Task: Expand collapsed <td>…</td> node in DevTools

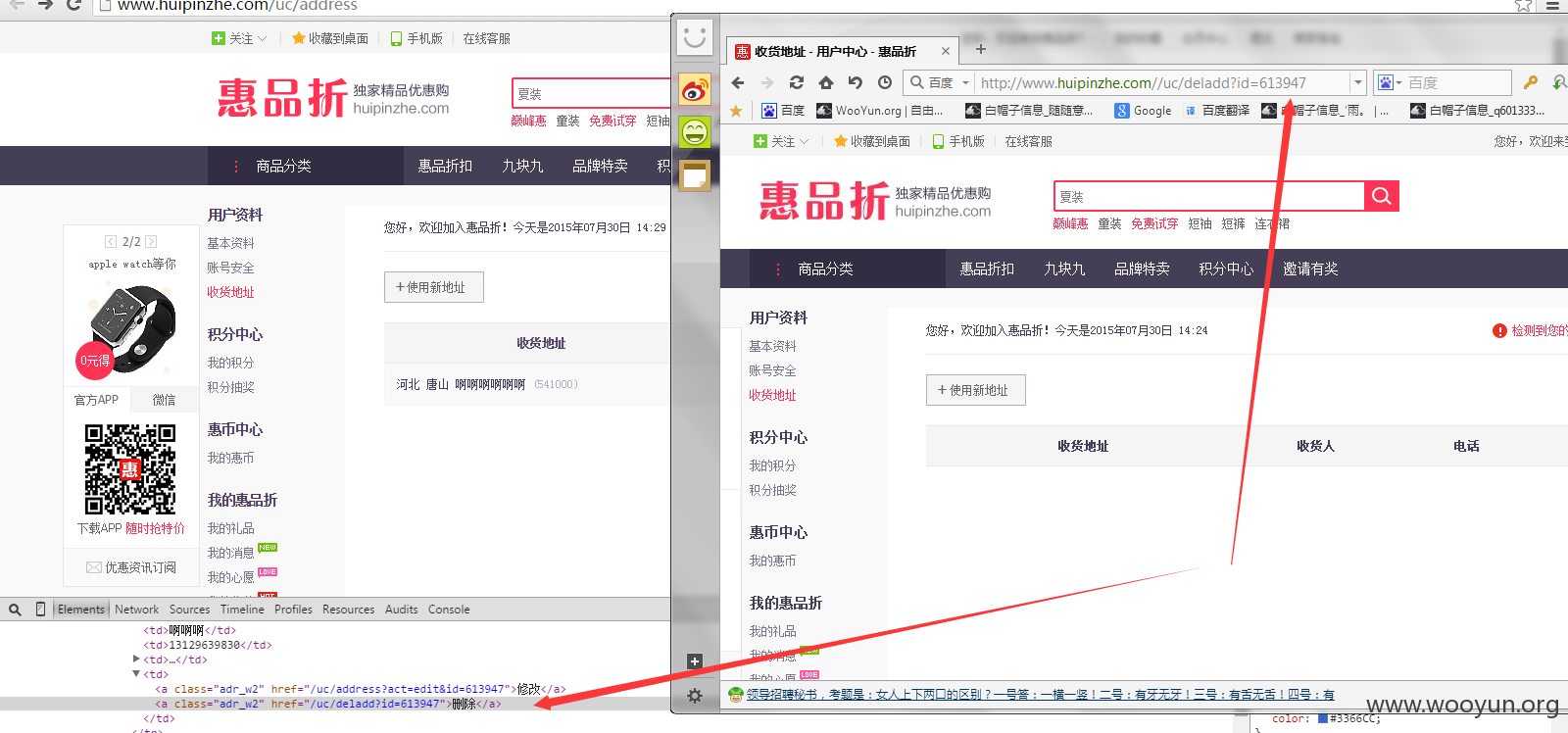Action: click(136, 660)
